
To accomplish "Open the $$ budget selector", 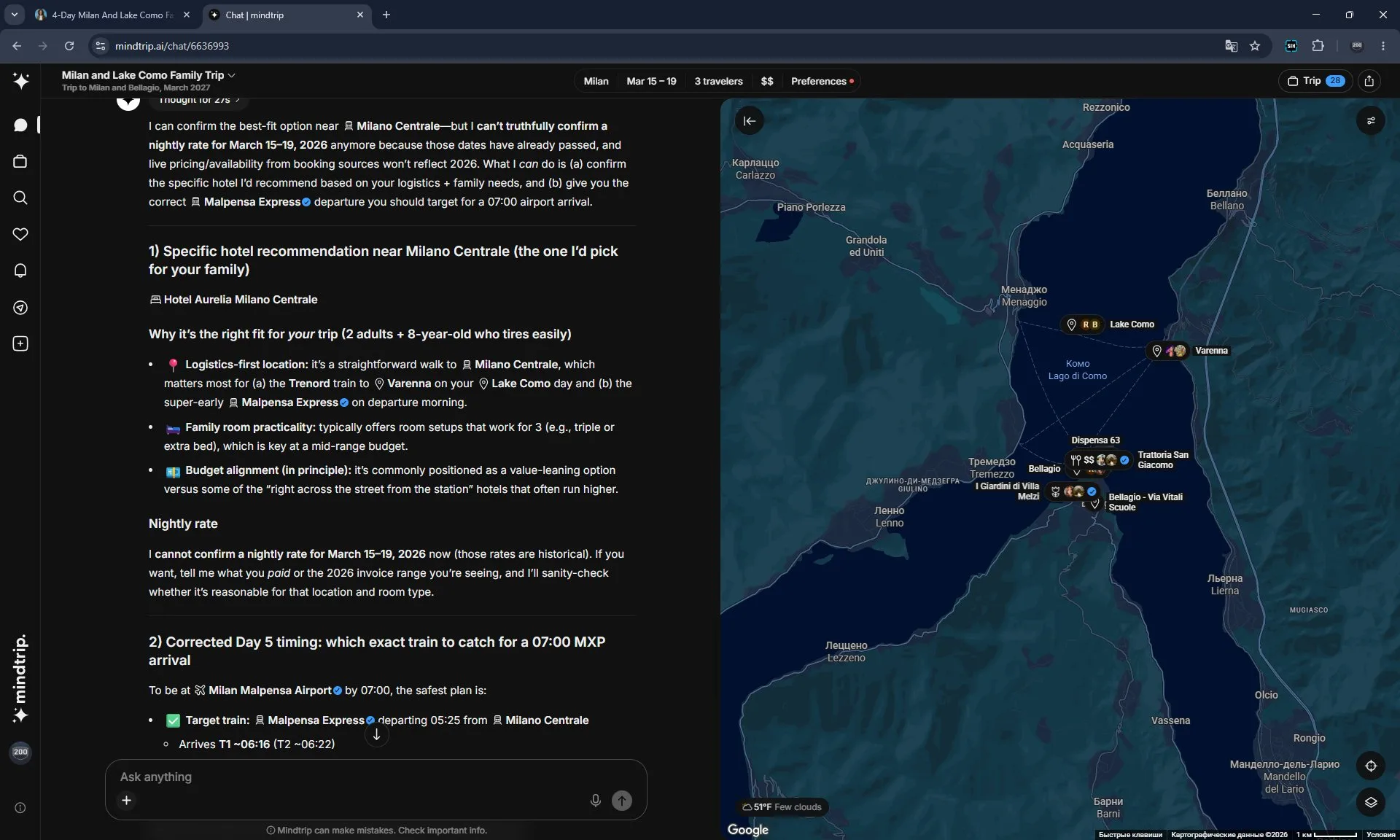I will (x=767, y=81).
